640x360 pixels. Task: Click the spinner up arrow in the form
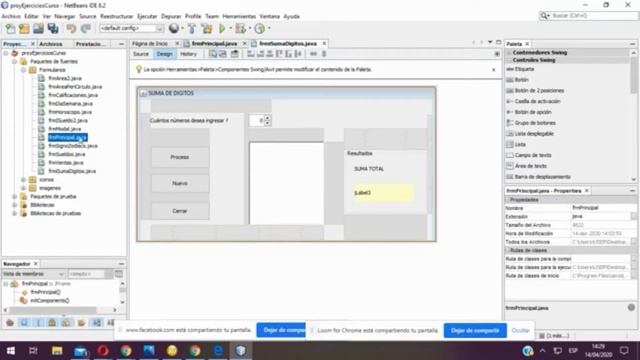click(x=267, y=118)
